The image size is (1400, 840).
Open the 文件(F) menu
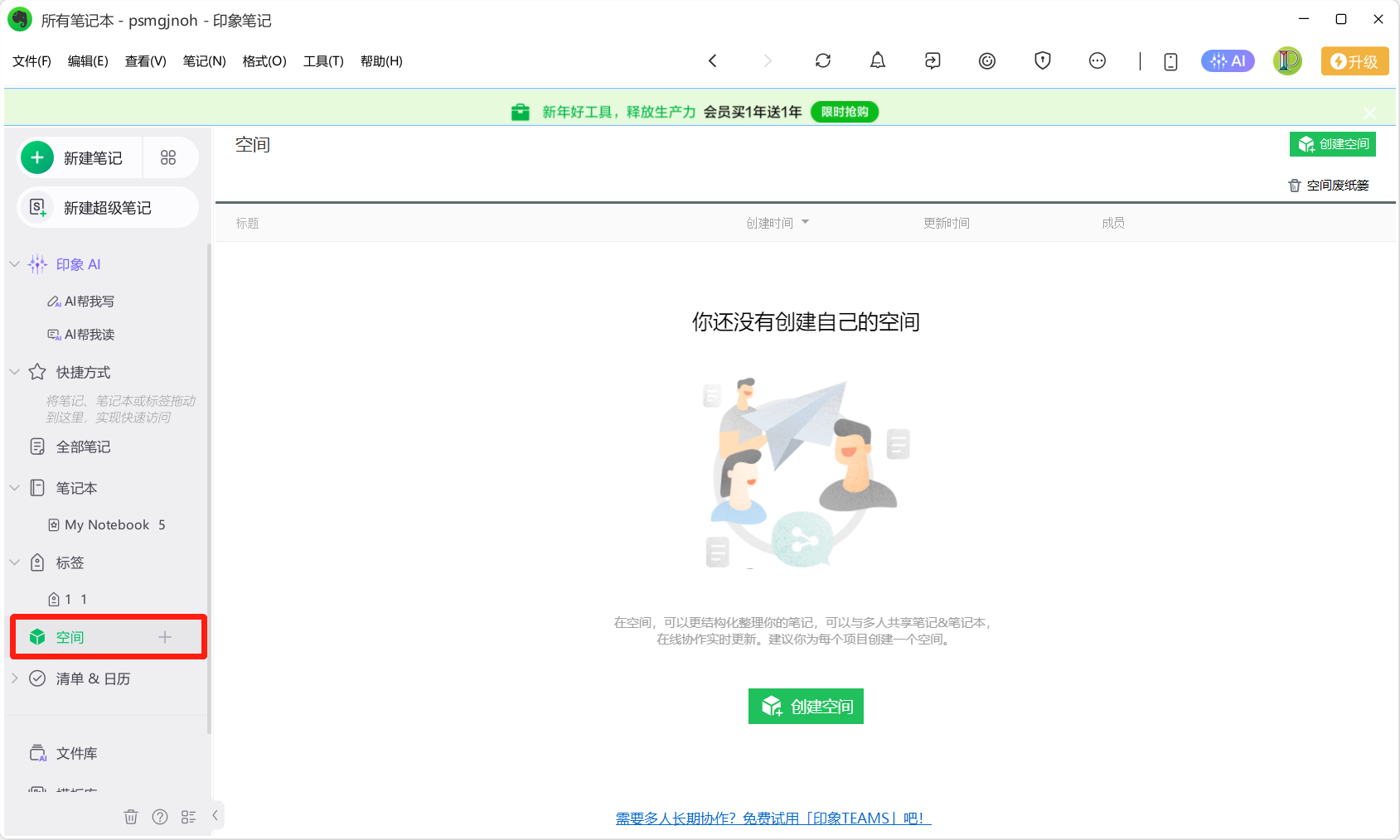[31, 61]
